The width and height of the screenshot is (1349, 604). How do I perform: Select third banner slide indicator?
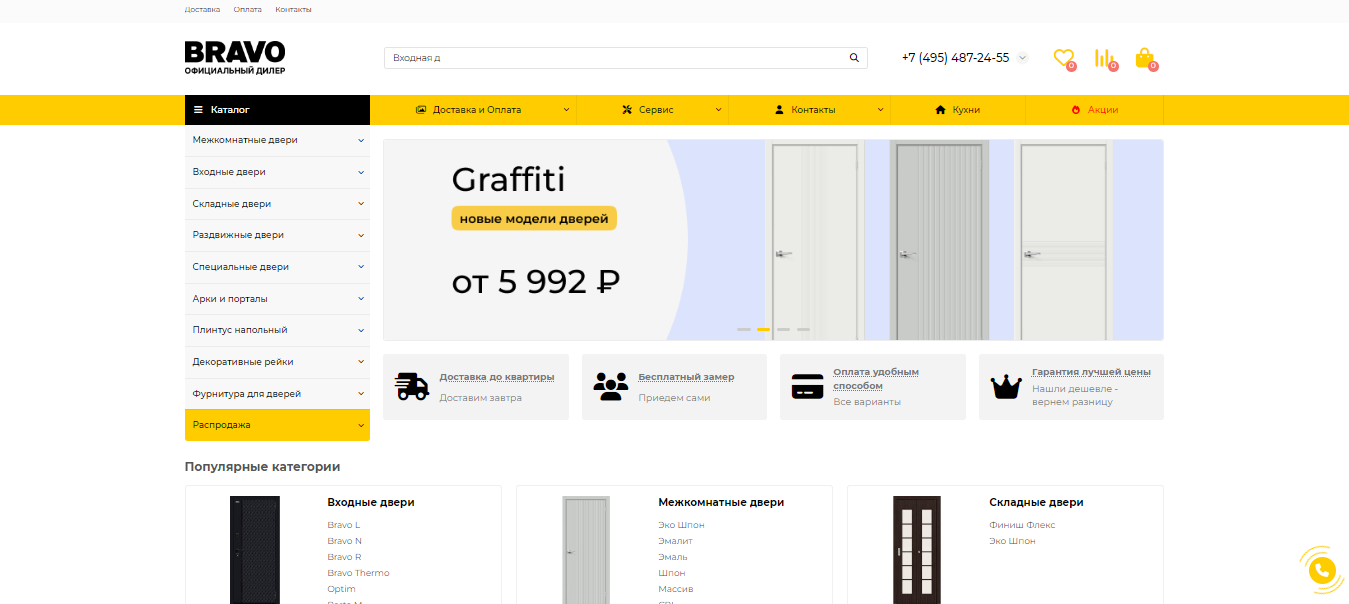784,329
